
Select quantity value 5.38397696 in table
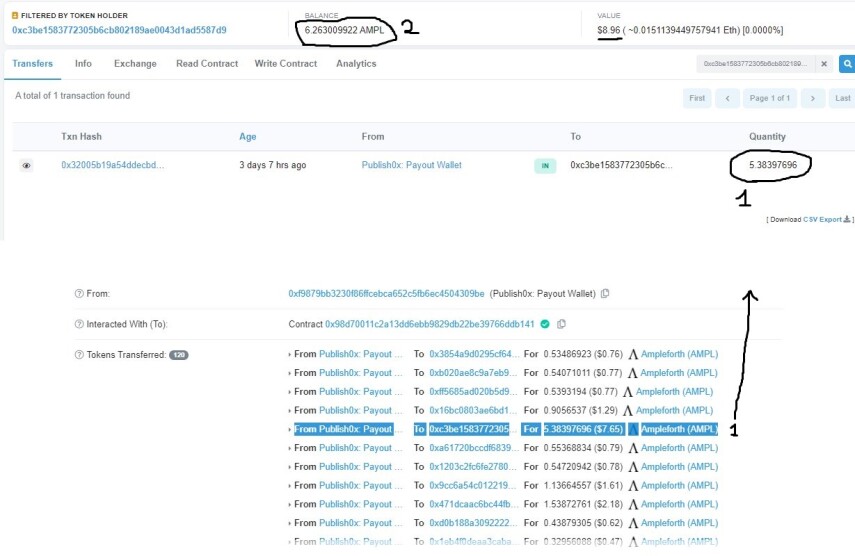[773, 165]
